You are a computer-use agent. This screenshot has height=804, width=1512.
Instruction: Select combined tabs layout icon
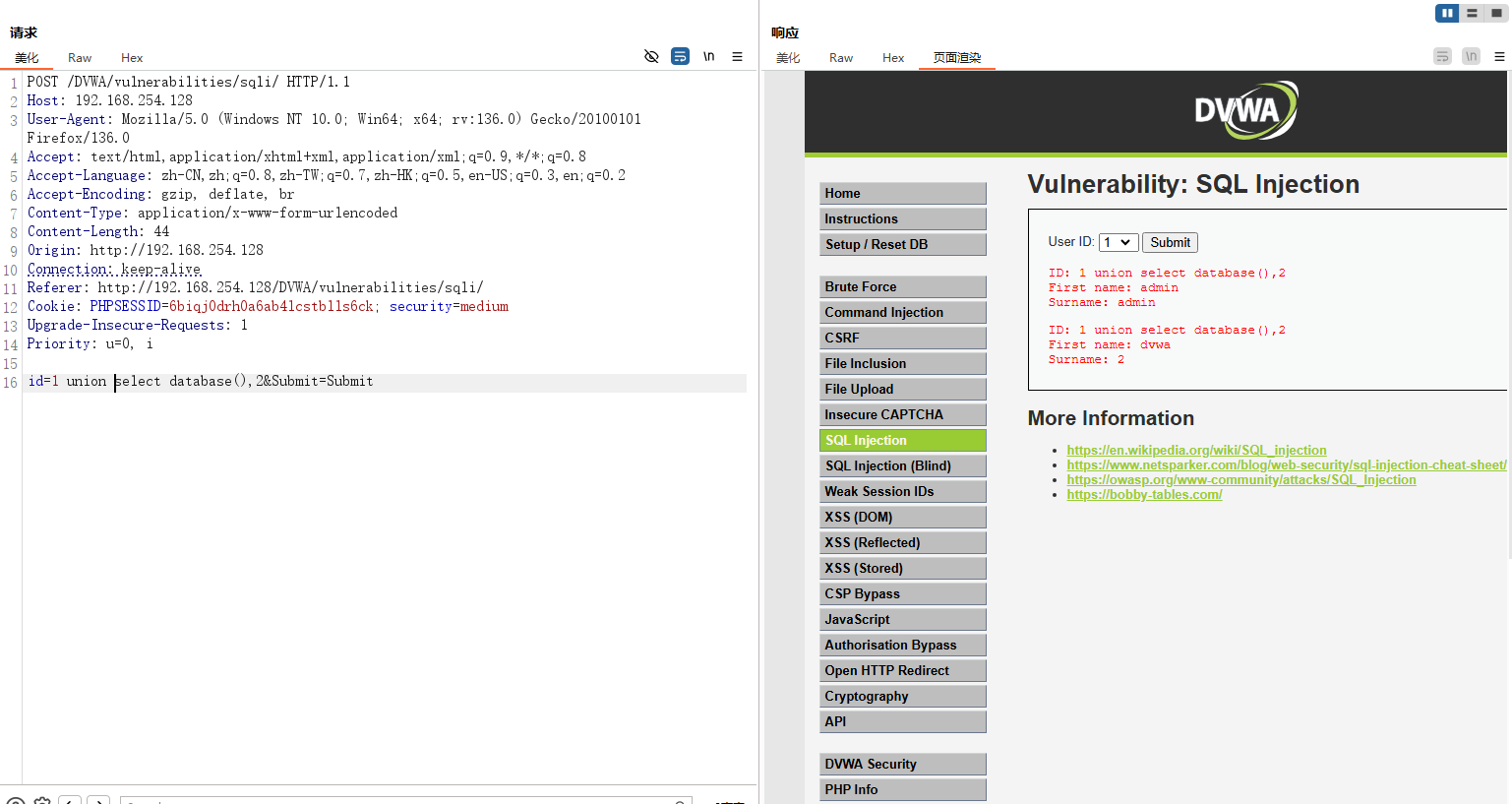pyautogui.click(x=1496, y=13)
